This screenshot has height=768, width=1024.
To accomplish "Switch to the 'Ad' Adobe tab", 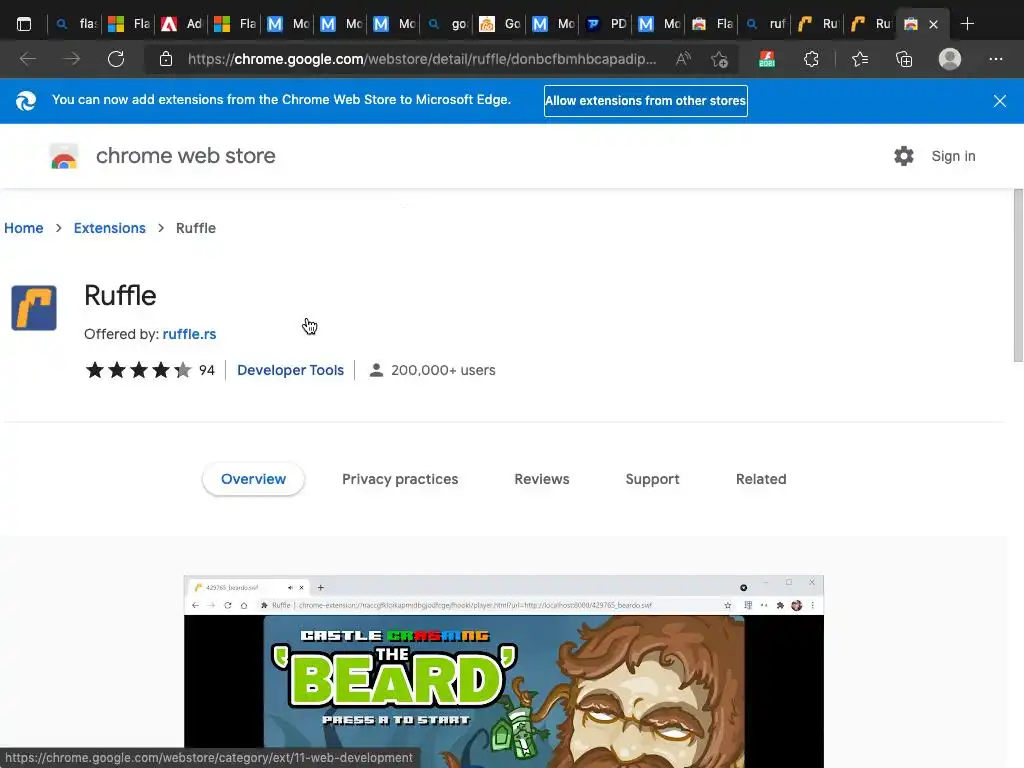I will click(x=182, y=24).
